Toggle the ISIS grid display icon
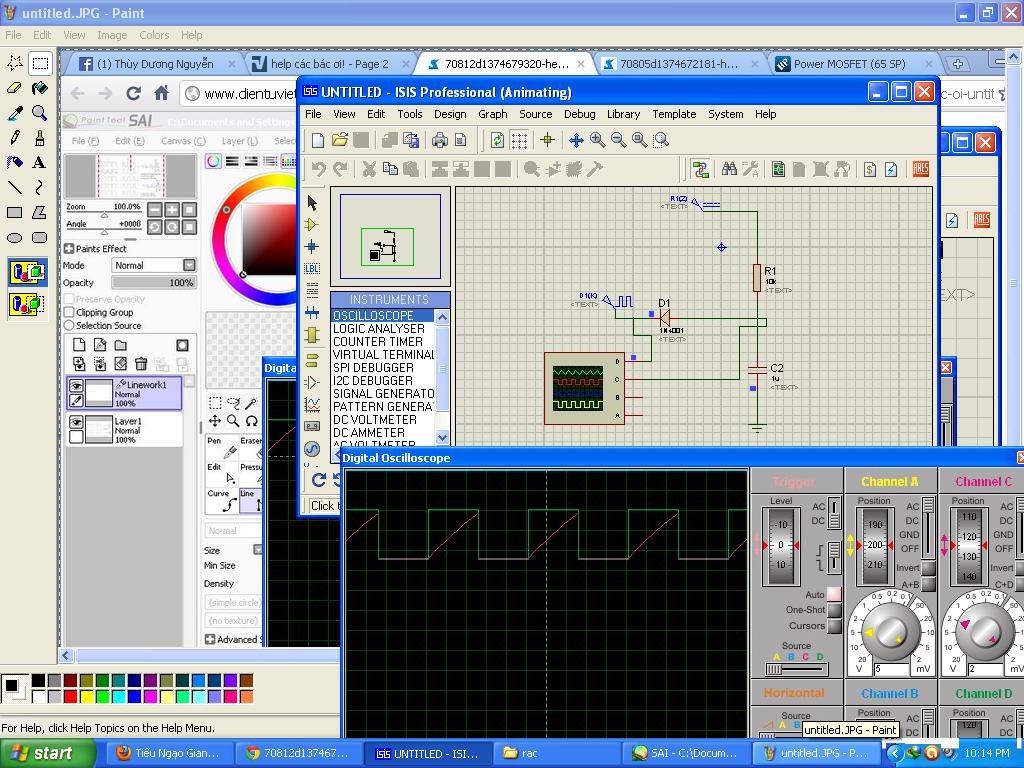The width and height of the screenshot is (1024, 768). tap(519, 140)
